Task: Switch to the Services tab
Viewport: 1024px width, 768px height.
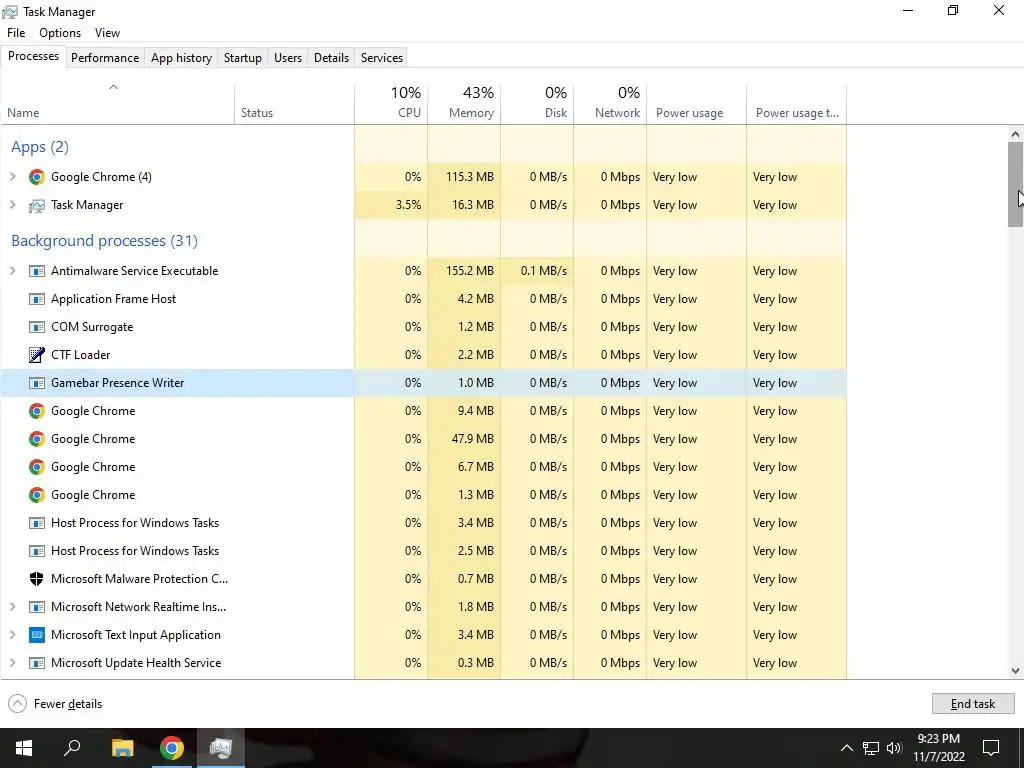Action: click(x=382, y=57)
